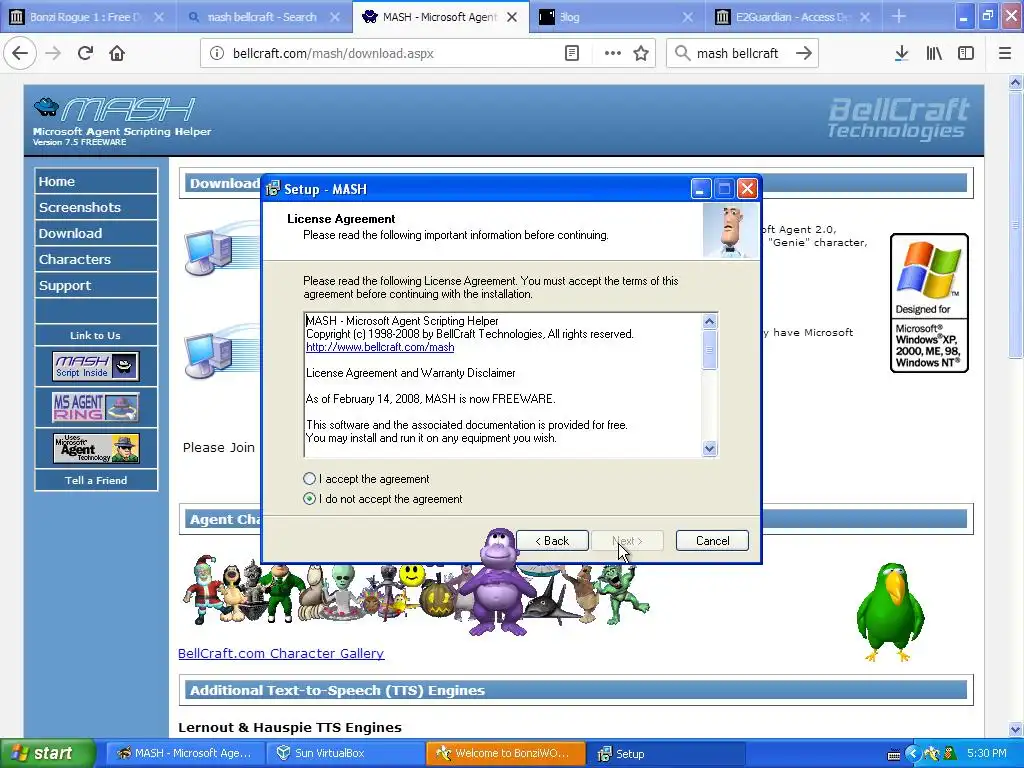Click Tell a Friend in sidebar
The width and height of the screenshot is (1024, 768).
click(95, 480)
